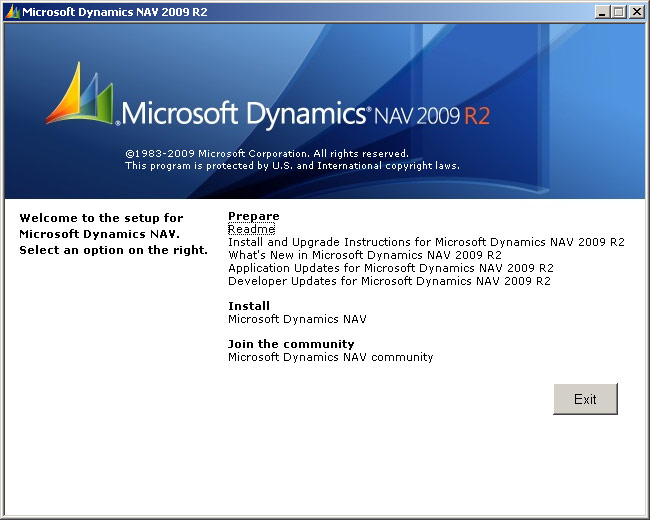This screenshot has height=520, width=650.
Task: Open Developer Updates for NAV 2009 R2
Action: 389,281
